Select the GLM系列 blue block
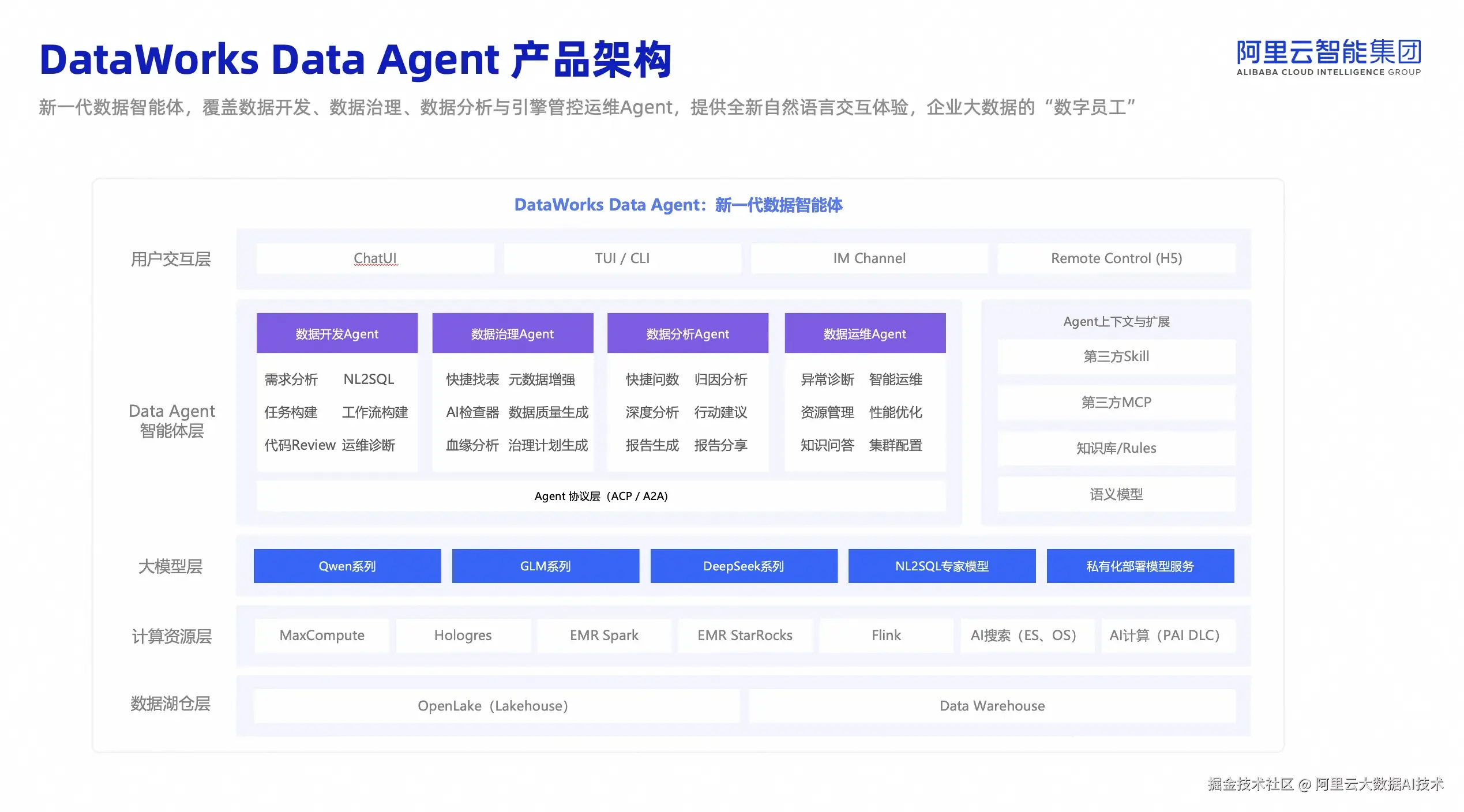 coord(546,566)
